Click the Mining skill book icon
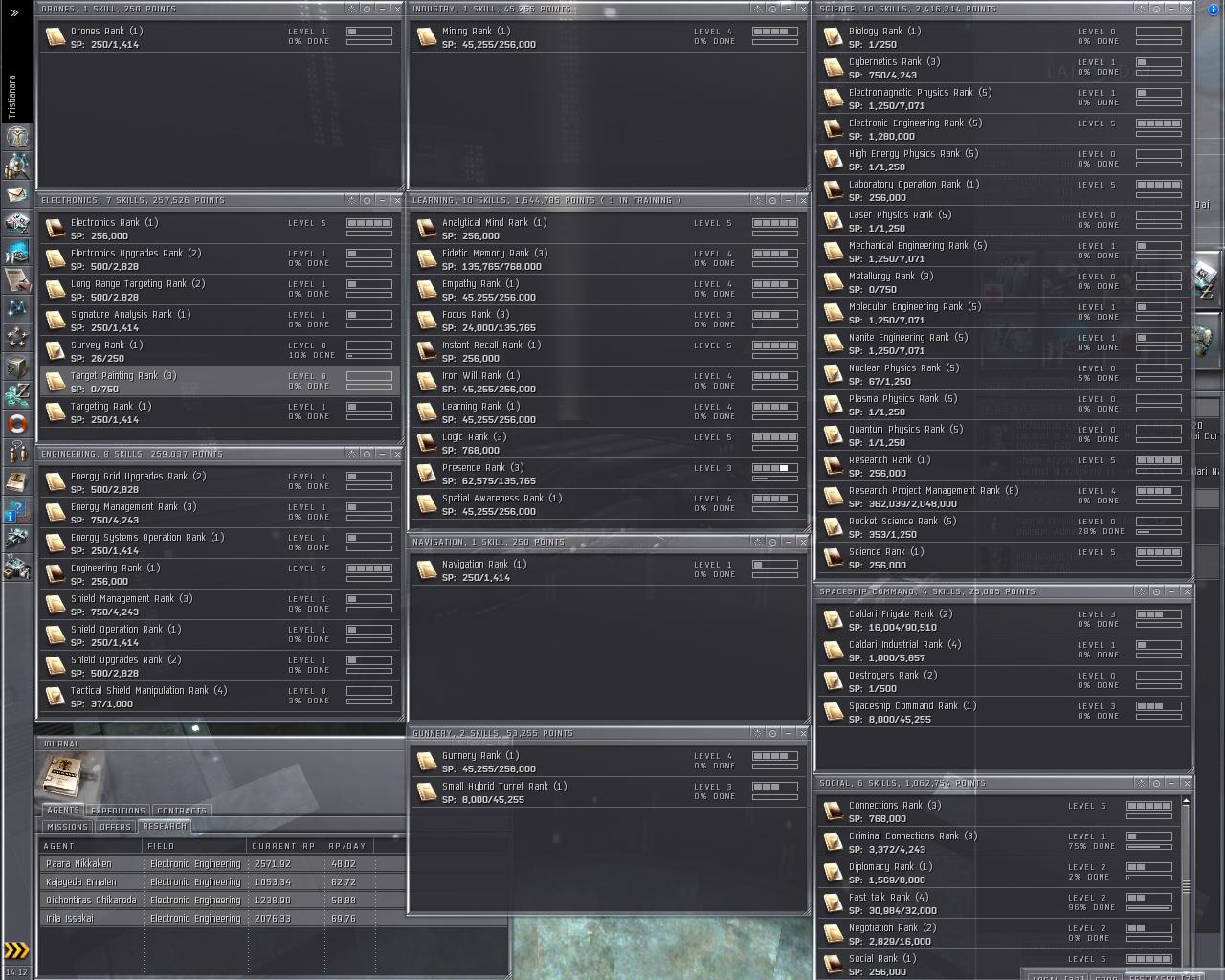Viewport: 1225px width, 980px height. (427, 37)
